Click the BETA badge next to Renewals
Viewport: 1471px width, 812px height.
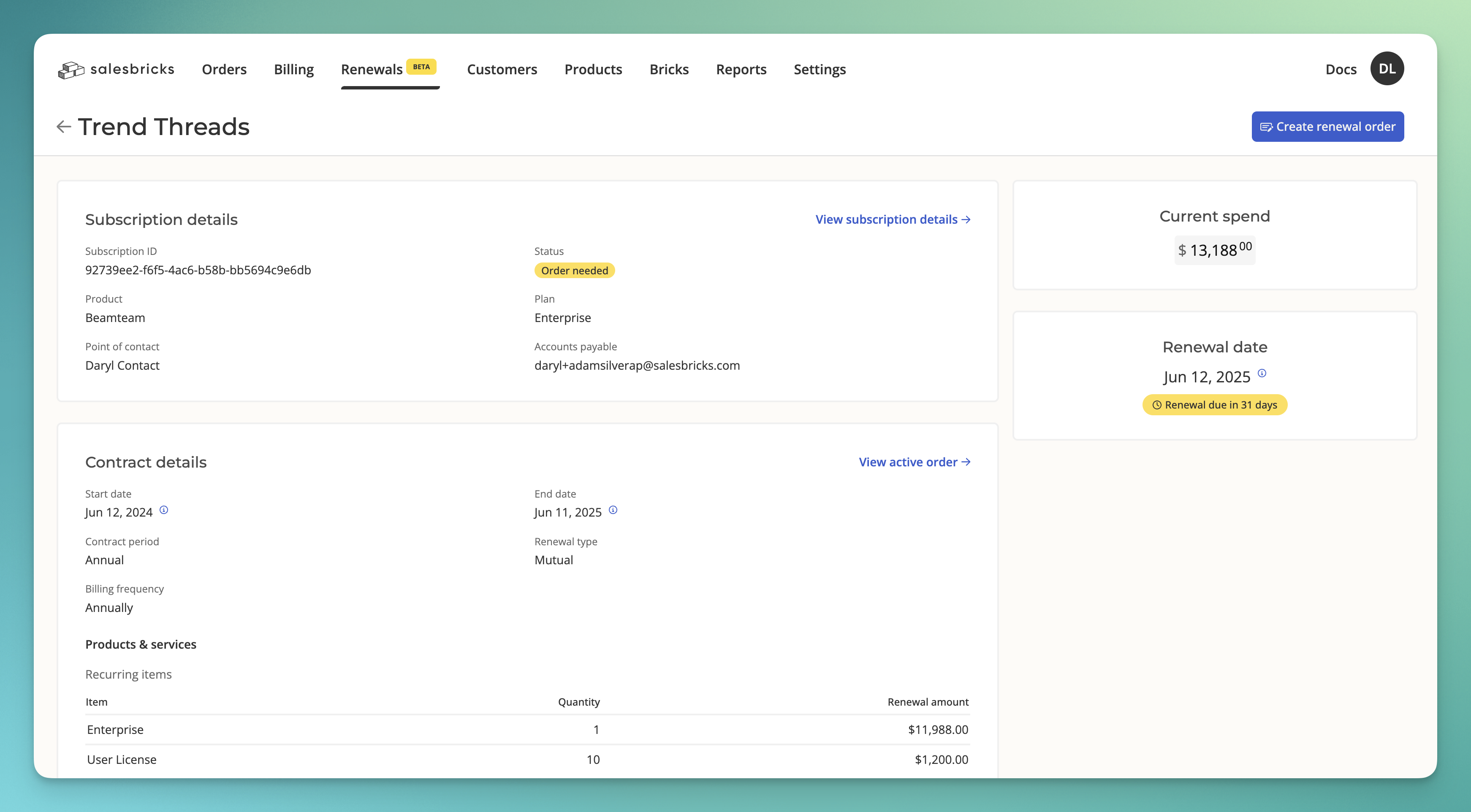[x=421, y=67]
